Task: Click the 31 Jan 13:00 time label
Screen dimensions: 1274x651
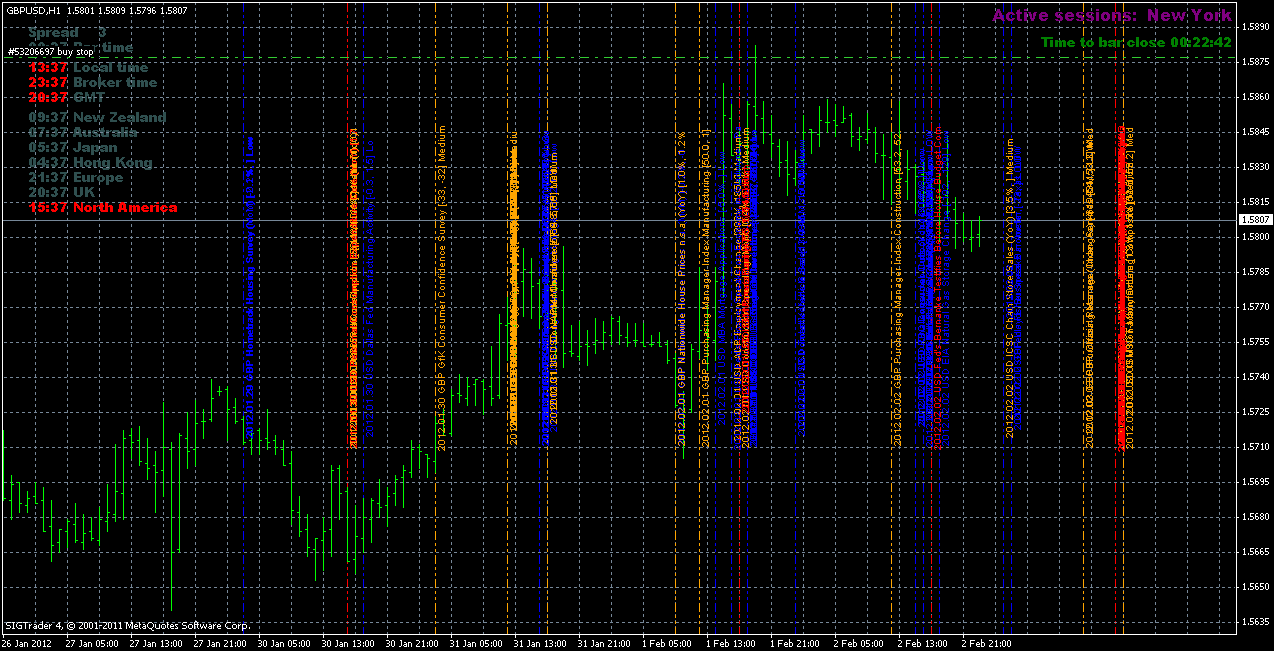Action: coord(541,643)
